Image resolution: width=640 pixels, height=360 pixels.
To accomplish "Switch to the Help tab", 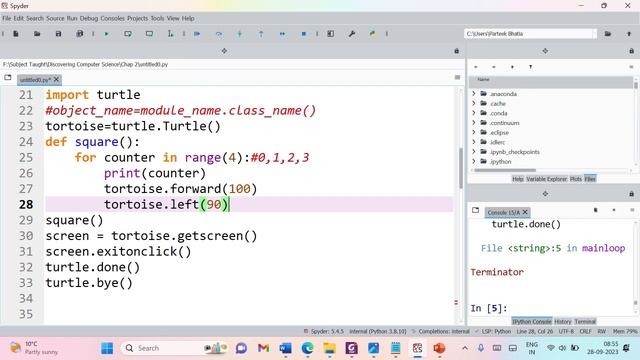I will pos(518,179).
